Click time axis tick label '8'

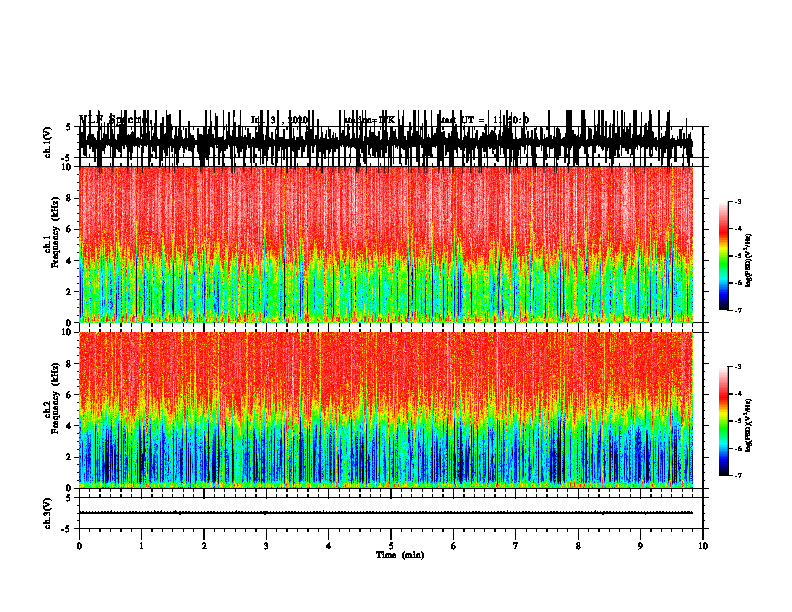(578, 546)
